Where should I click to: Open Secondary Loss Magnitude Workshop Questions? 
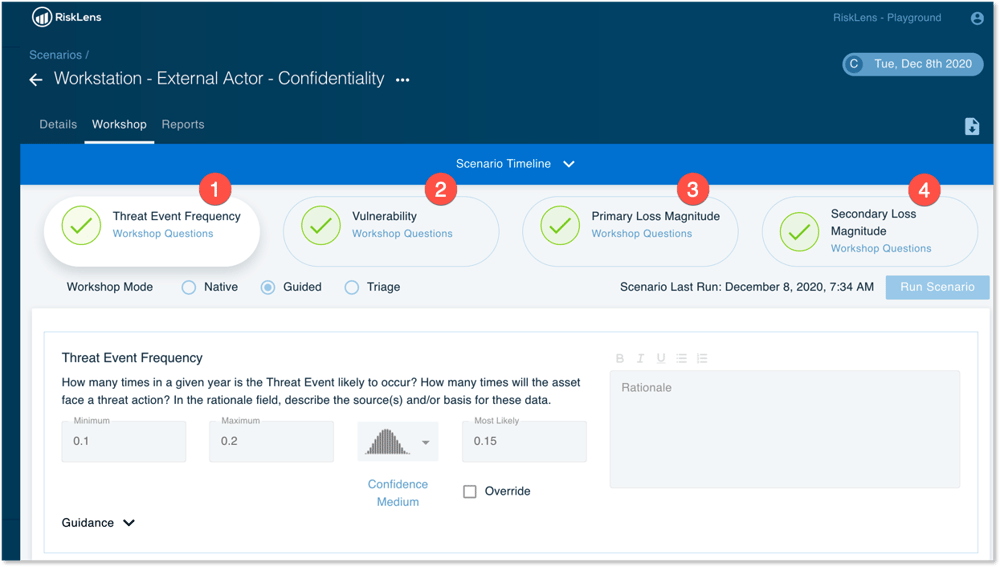point(881,248)
